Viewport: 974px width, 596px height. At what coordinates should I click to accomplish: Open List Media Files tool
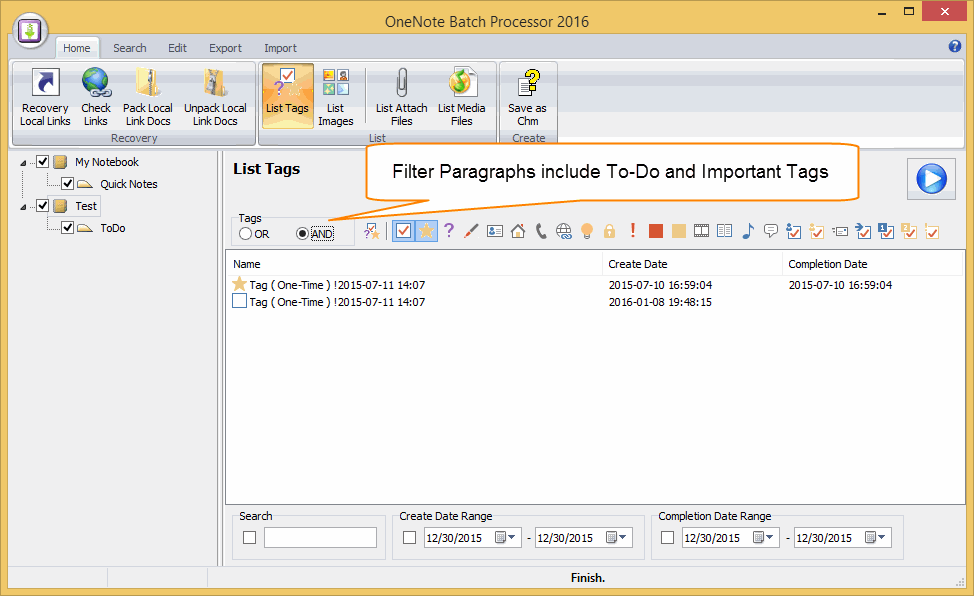[462, 98]
